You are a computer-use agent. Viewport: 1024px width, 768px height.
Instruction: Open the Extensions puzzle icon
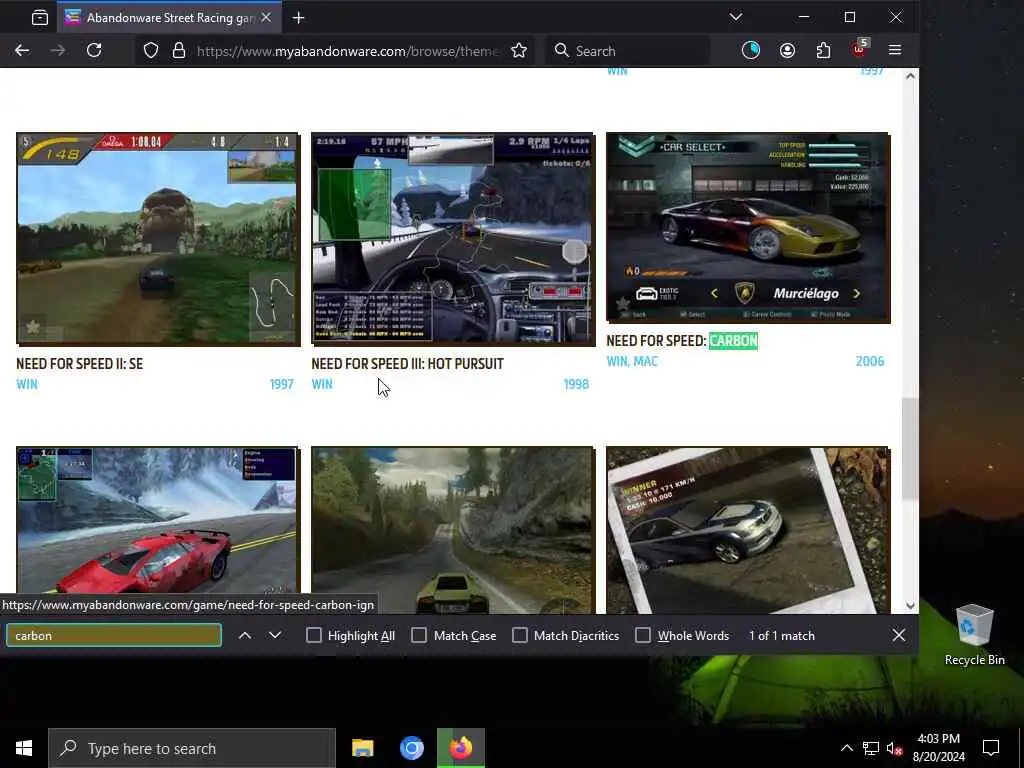point(824,51)
